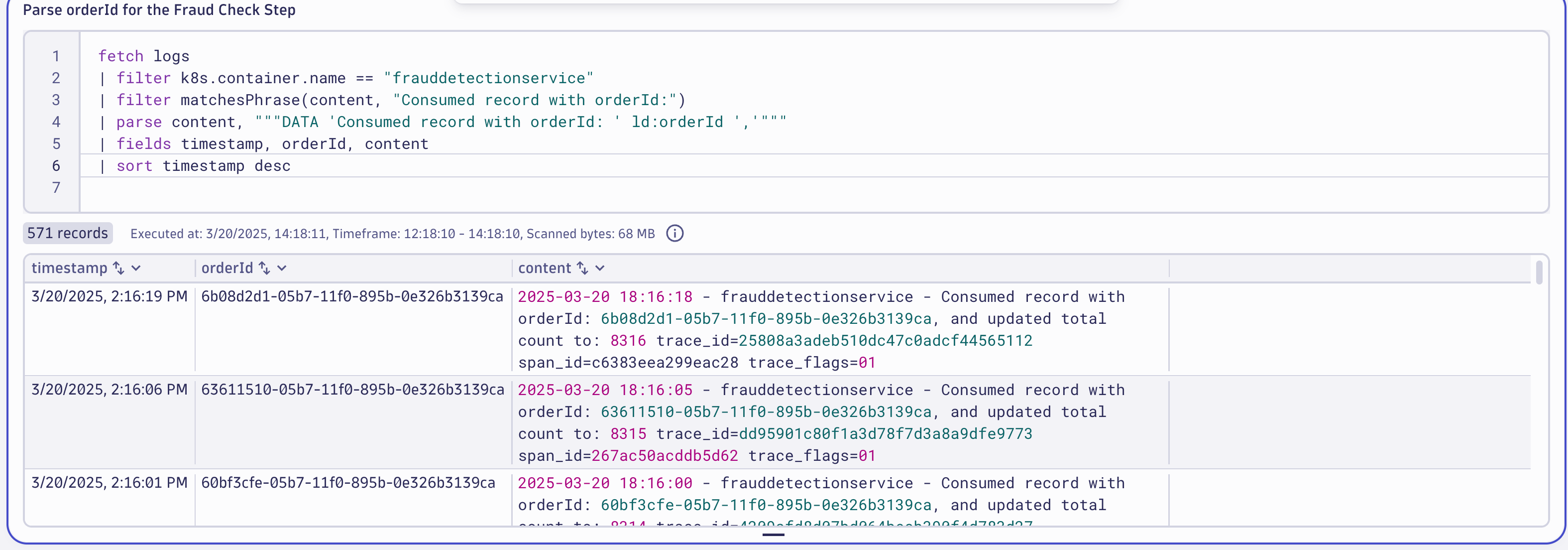Viewport: 1568px width, 550px height.
Task: Open the timestamp column dropdown menu
Action: click(x=136, y=268)
